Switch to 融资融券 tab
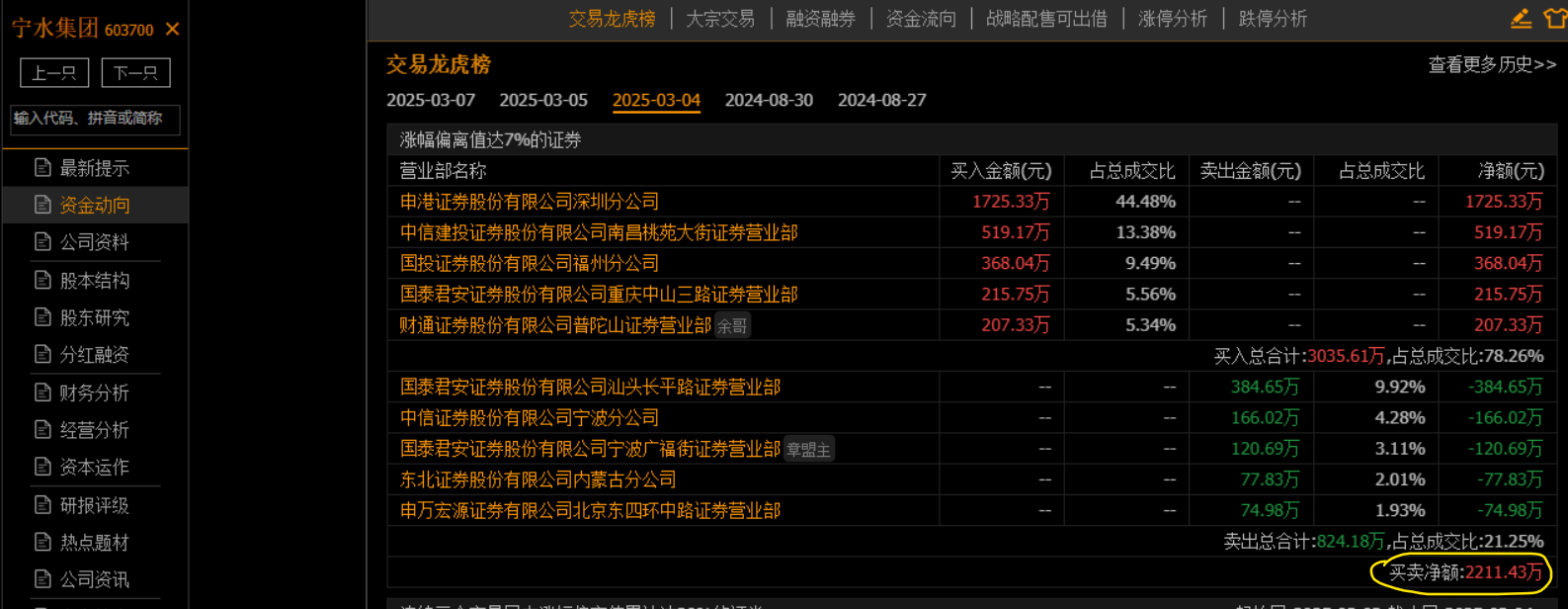This screenshot has height=609, width=1568. pos(821,19)
